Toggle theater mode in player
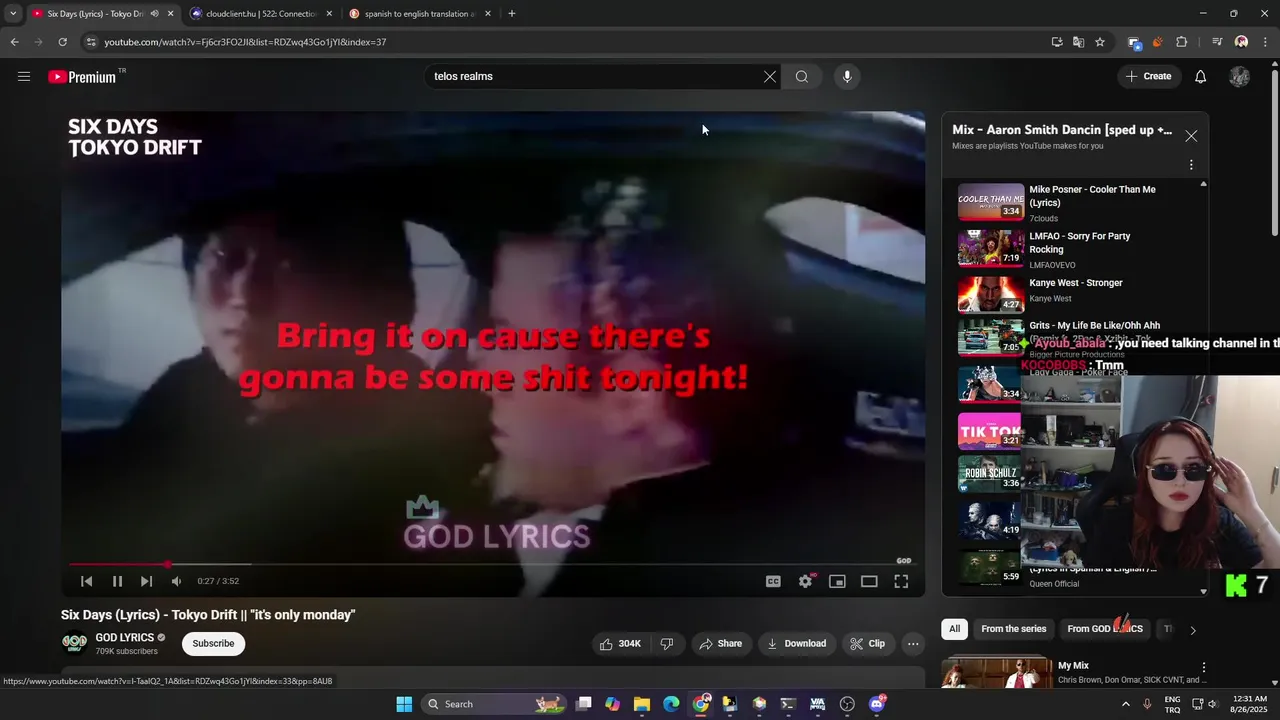The width and height of the screenshot is (1280, 720). (x=869, y=581)
